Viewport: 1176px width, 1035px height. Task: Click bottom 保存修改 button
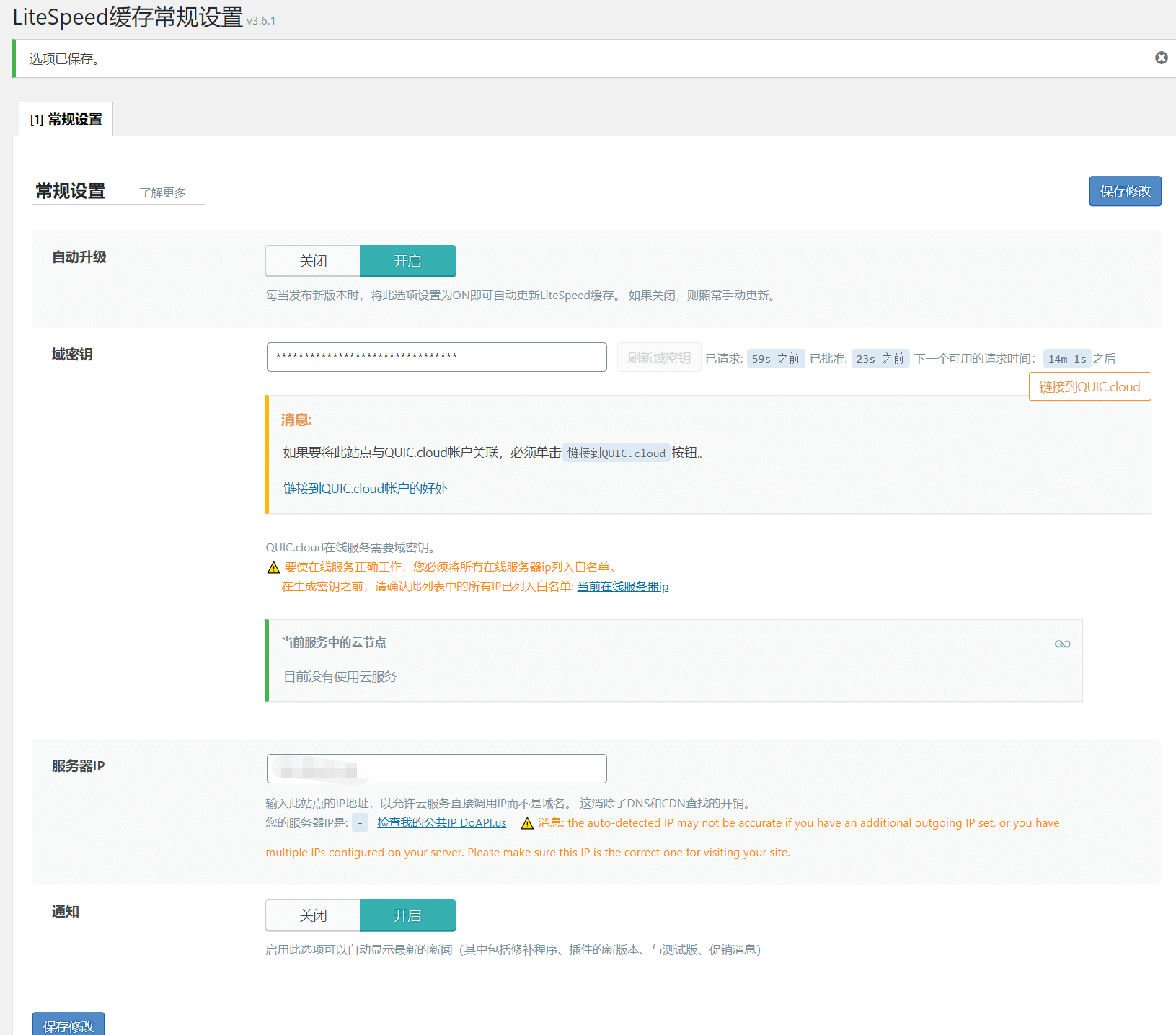point(68,1024)
